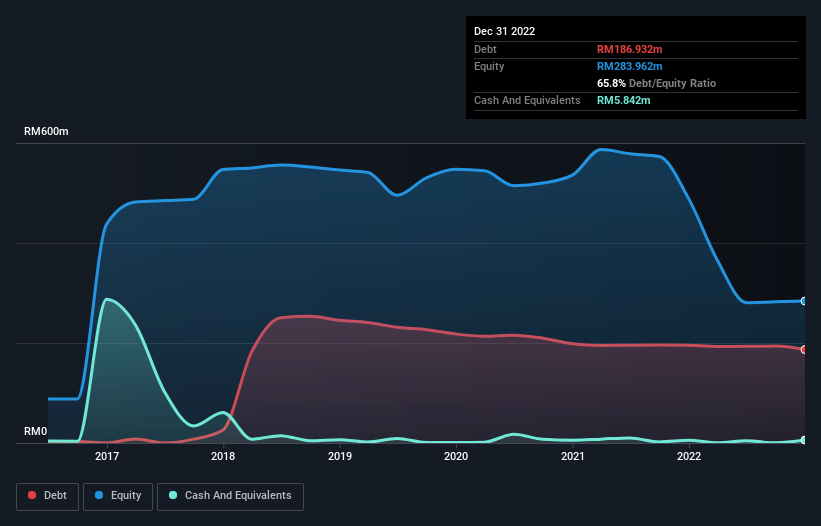Click the 2019 x-axis label

340,456
